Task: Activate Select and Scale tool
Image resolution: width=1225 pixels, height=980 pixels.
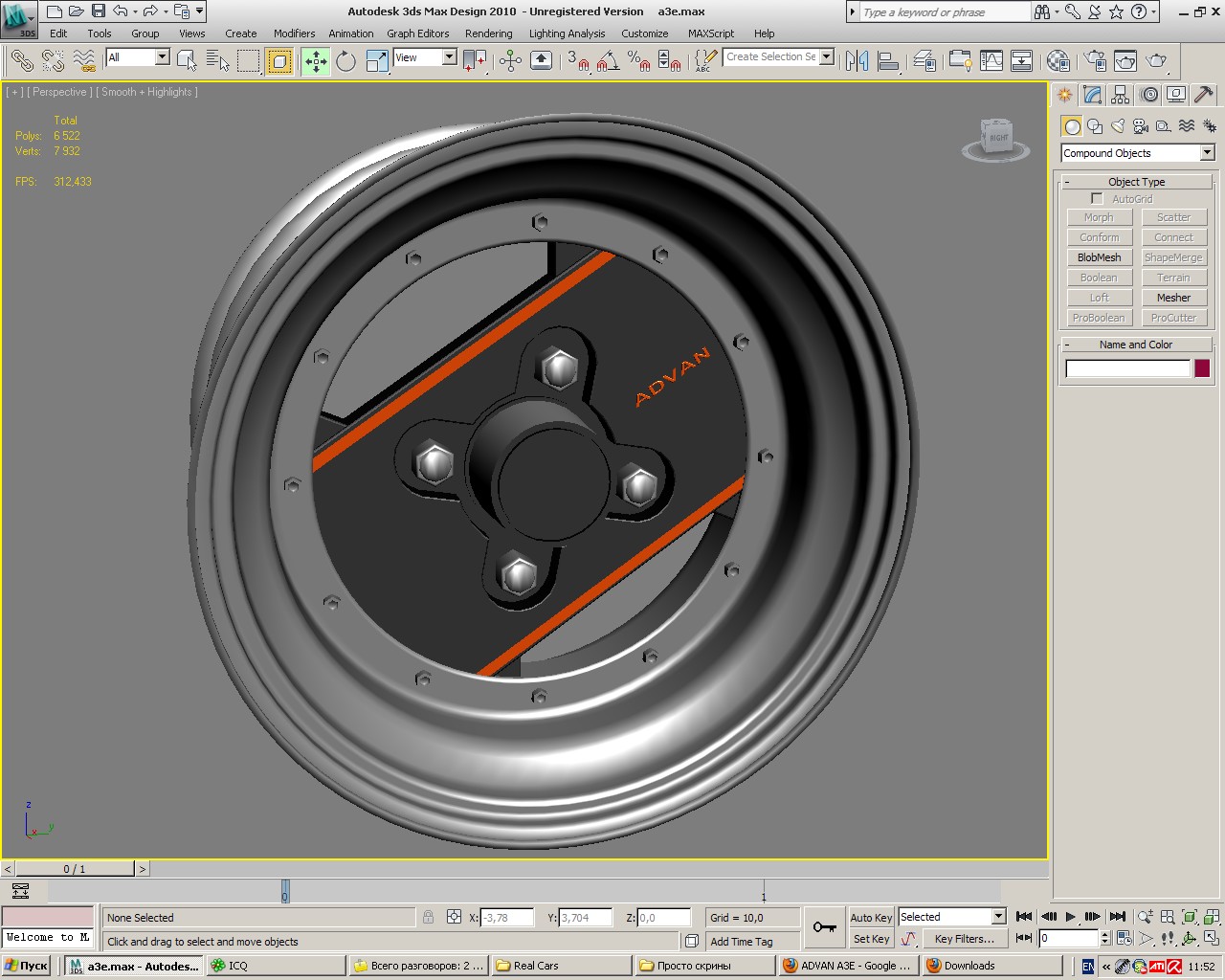Action: pyautogui.click(x=377, y=61)
